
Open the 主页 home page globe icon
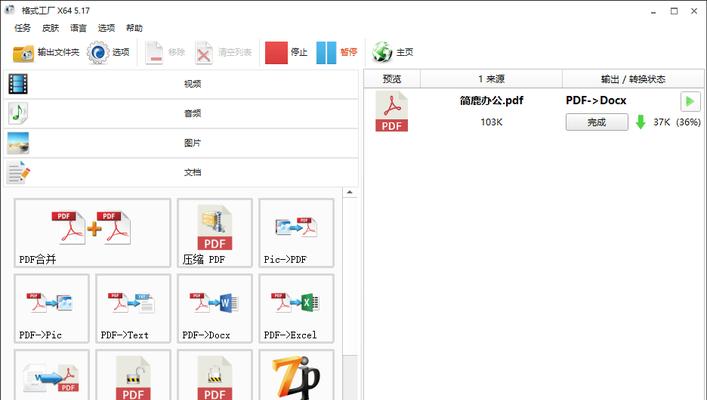[x=392, y=52]
